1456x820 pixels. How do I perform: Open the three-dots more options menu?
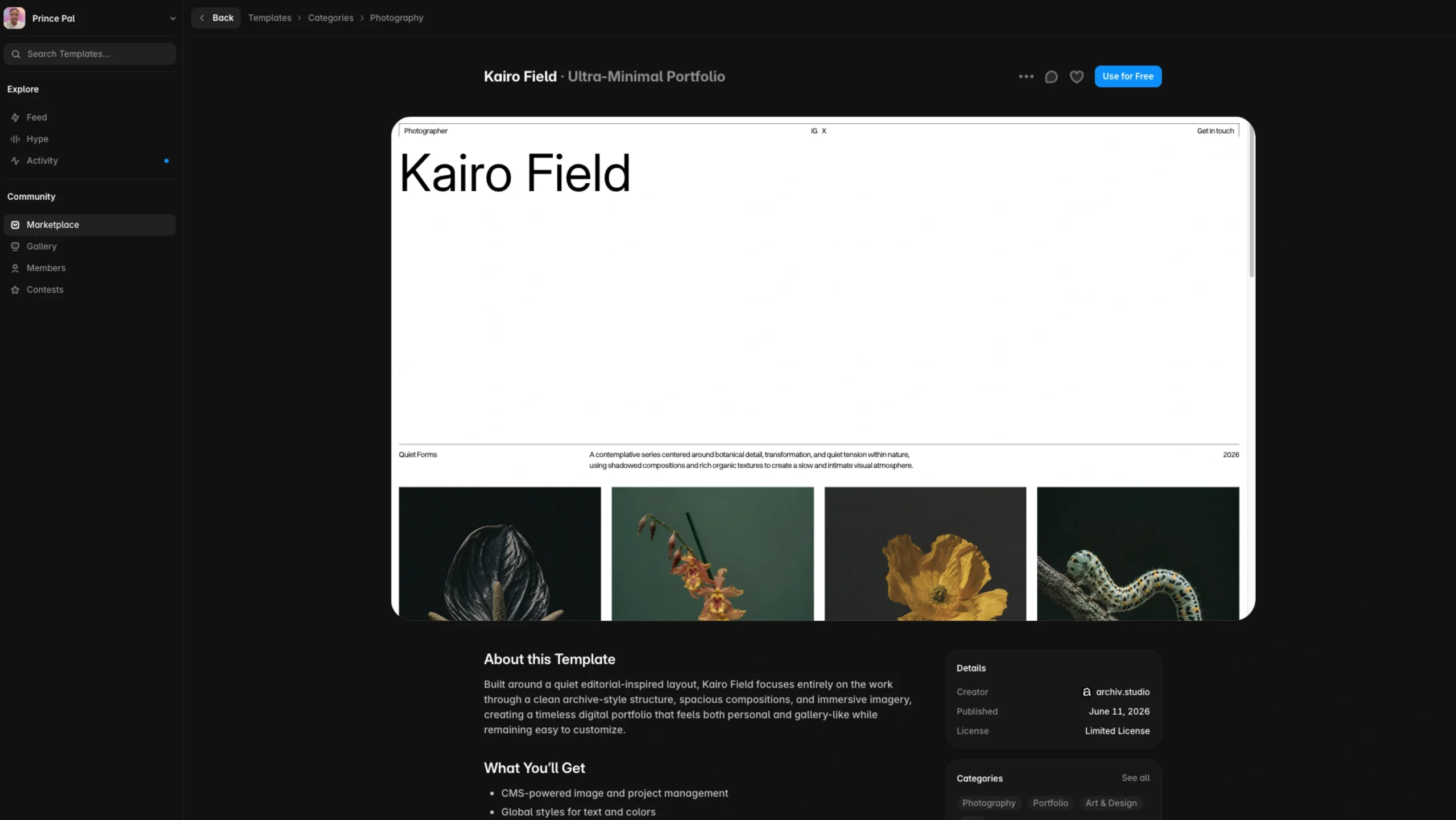click(x=1026, y=76)
